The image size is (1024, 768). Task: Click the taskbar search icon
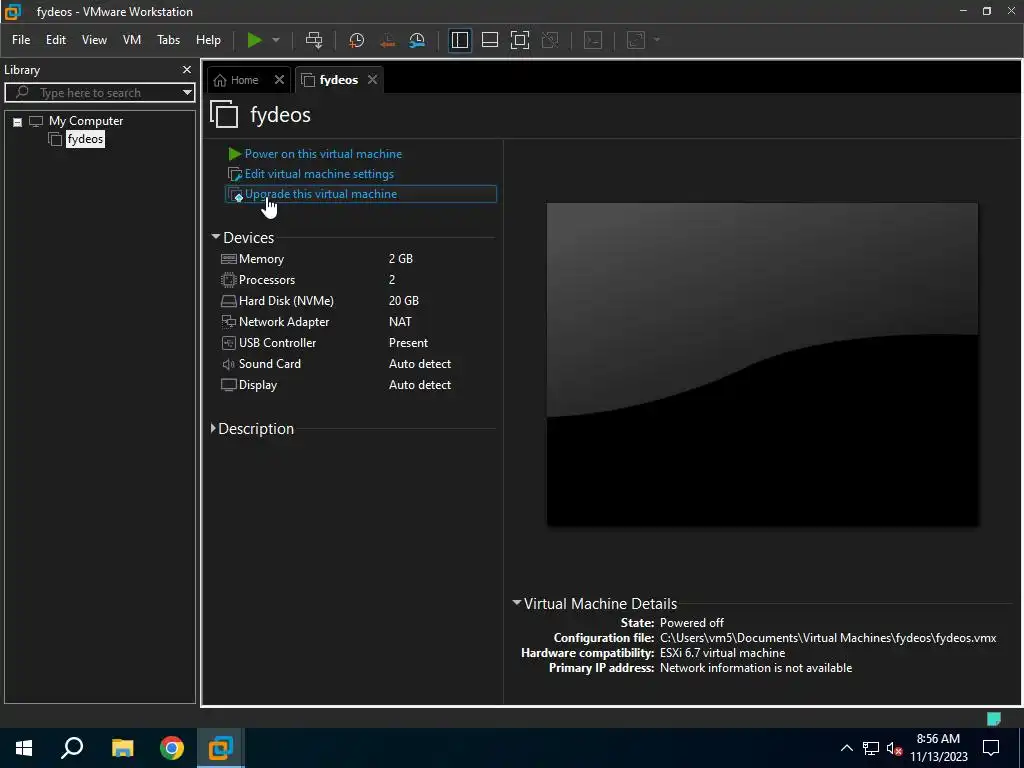tap(72, 748)
